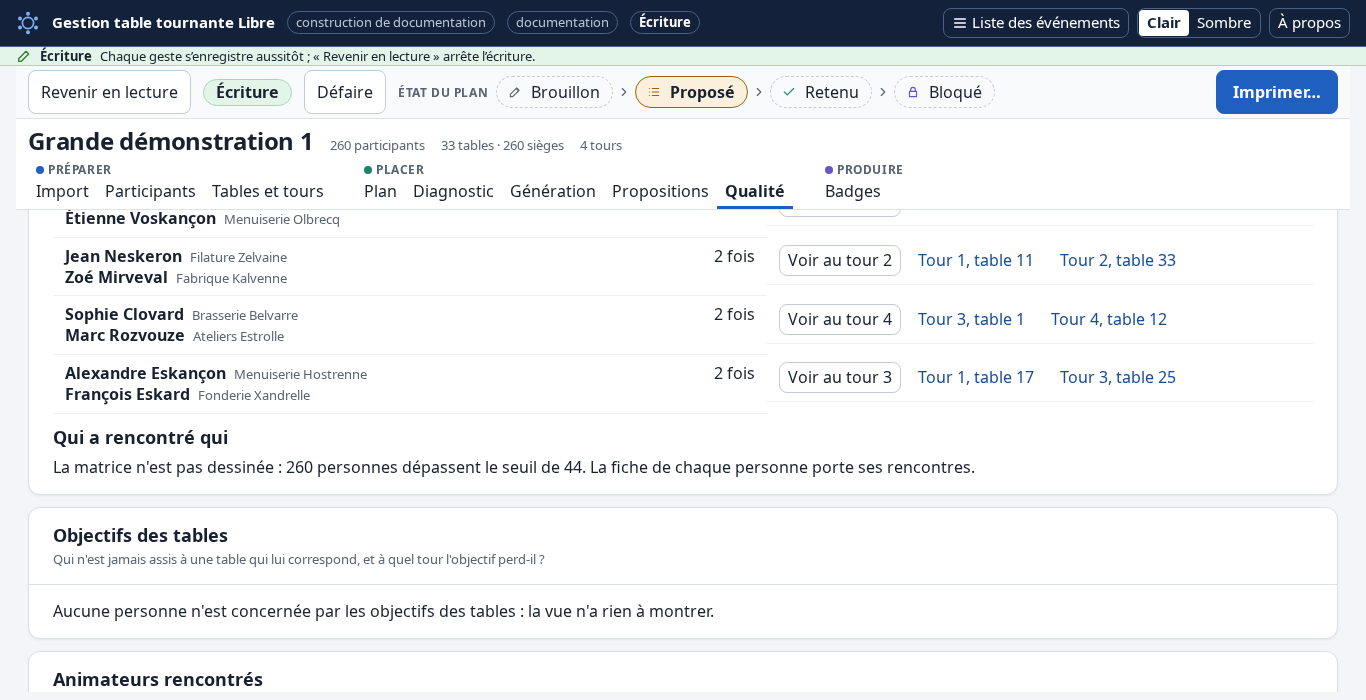Open the Badges tab

pyautogui.click(x=853, y=191)
